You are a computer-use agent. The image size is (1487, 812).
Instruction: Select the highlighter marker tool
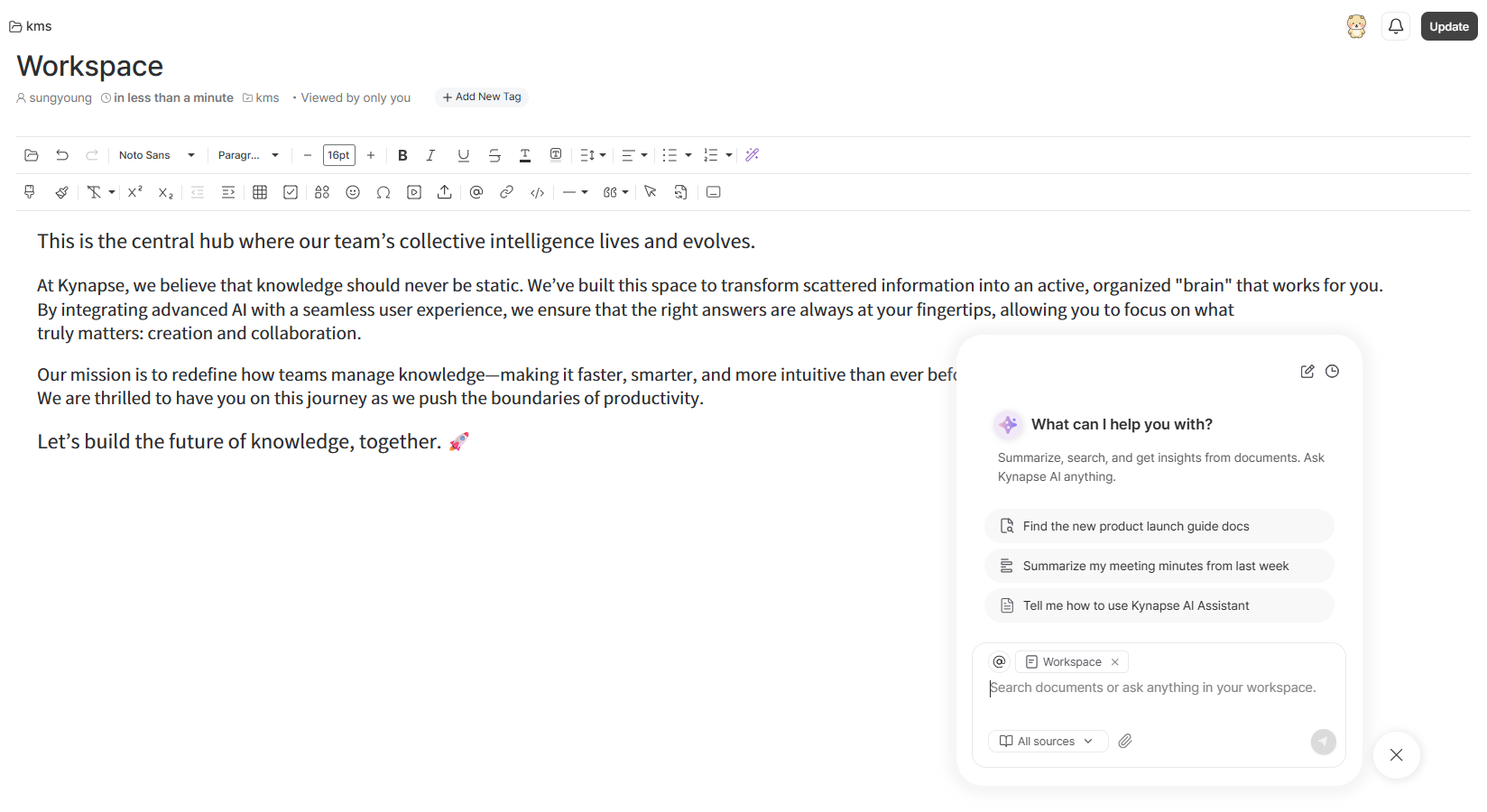(30, 192)
